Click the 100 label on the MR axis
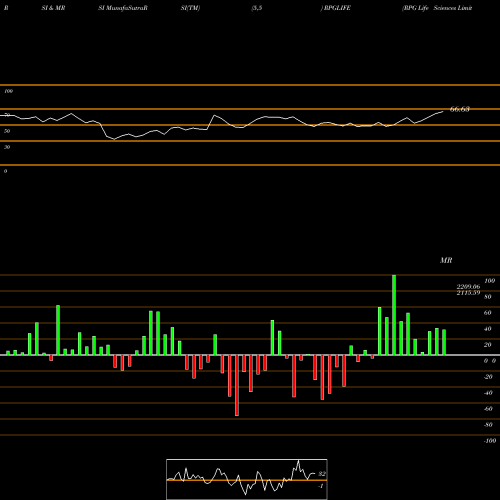500x500 pixels. 490,281
